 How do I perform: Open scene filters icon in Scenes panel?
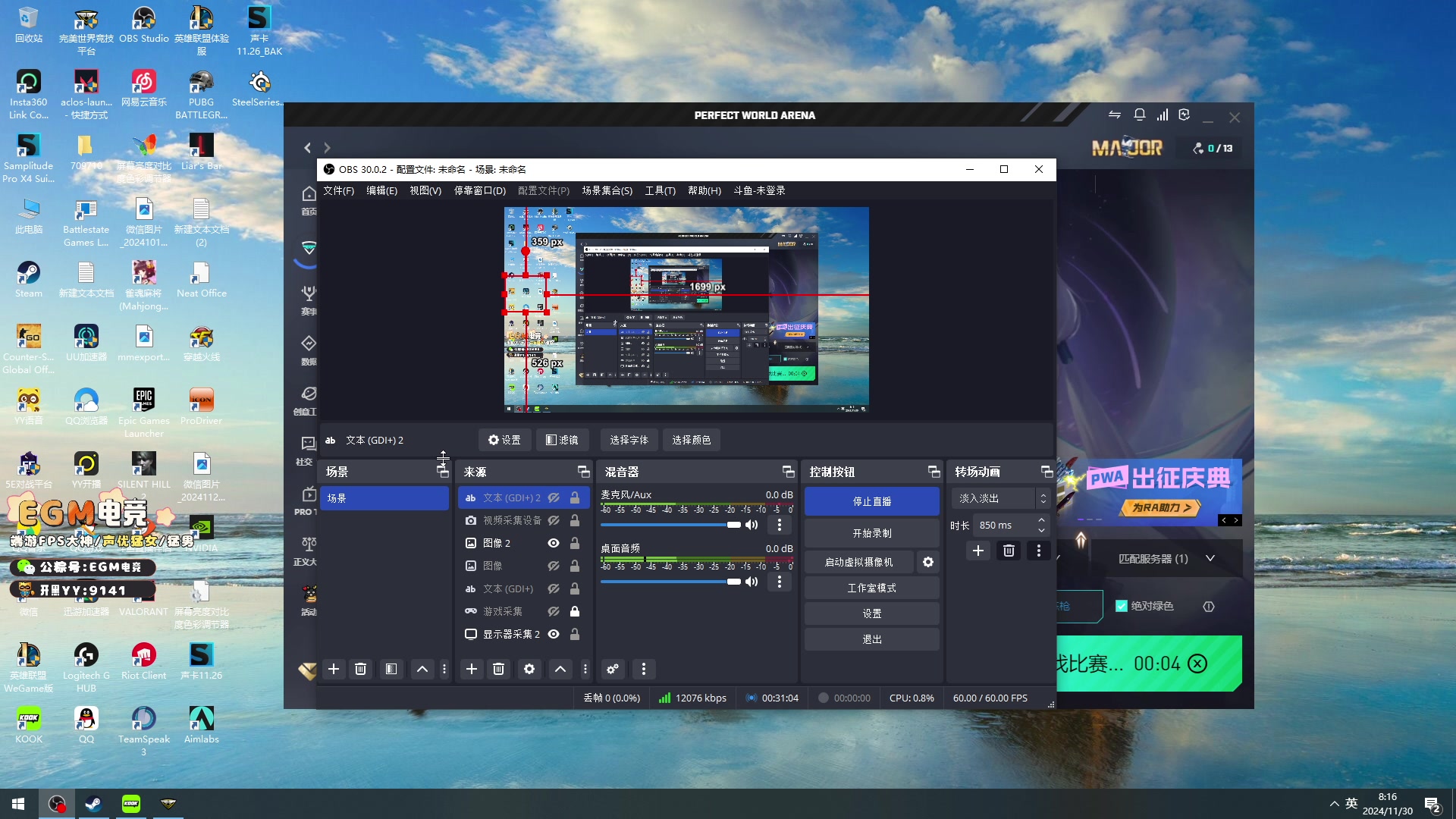pyautogui.click(x=391, y=669)
